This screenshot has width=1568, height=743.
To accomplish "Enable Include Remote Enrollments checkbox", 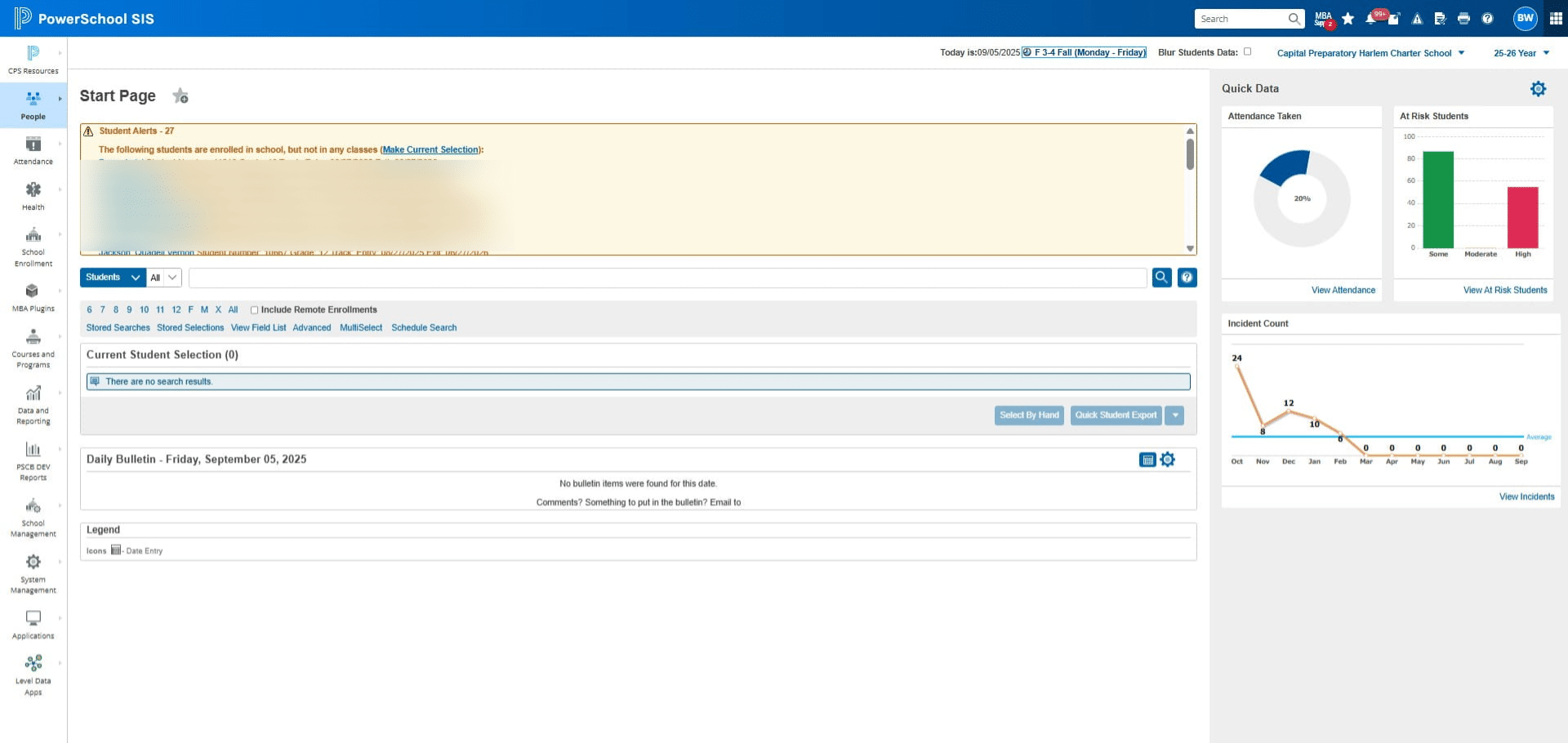I will (254, 310).
